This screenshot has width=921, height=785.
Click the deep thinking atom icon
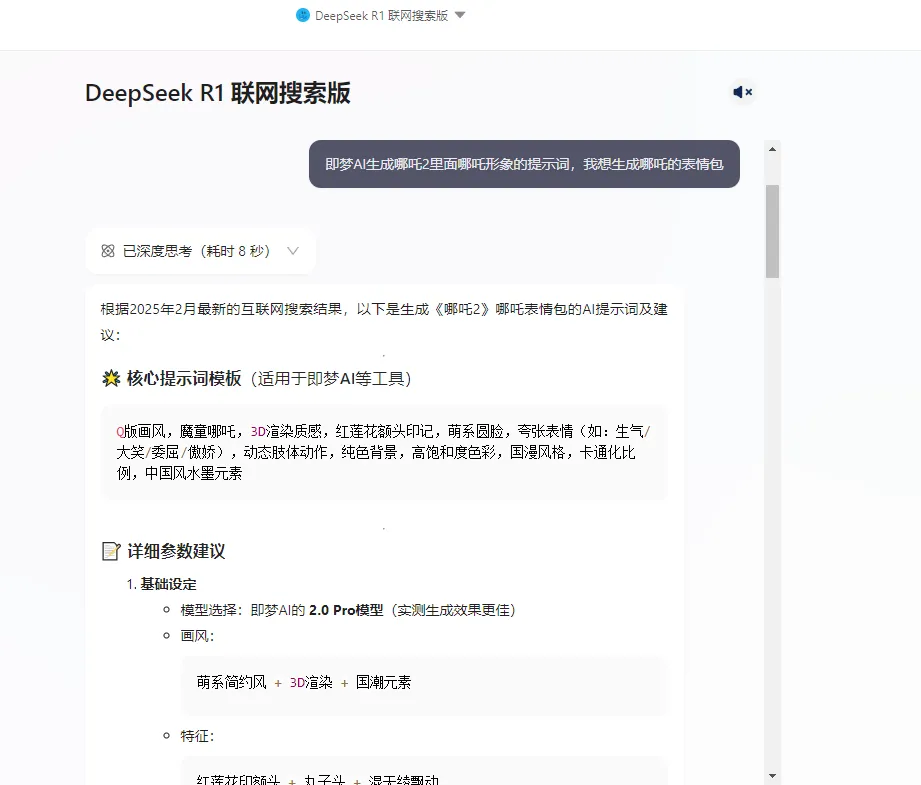(108, 251)
